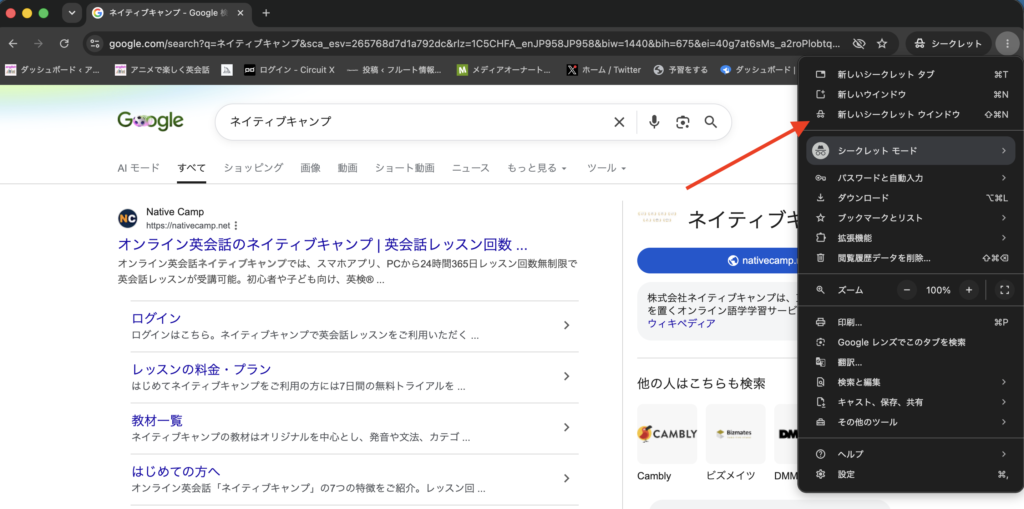Open 教材一覧 sitelink
Screen dimensions: 1024x509
click(157, 420)
